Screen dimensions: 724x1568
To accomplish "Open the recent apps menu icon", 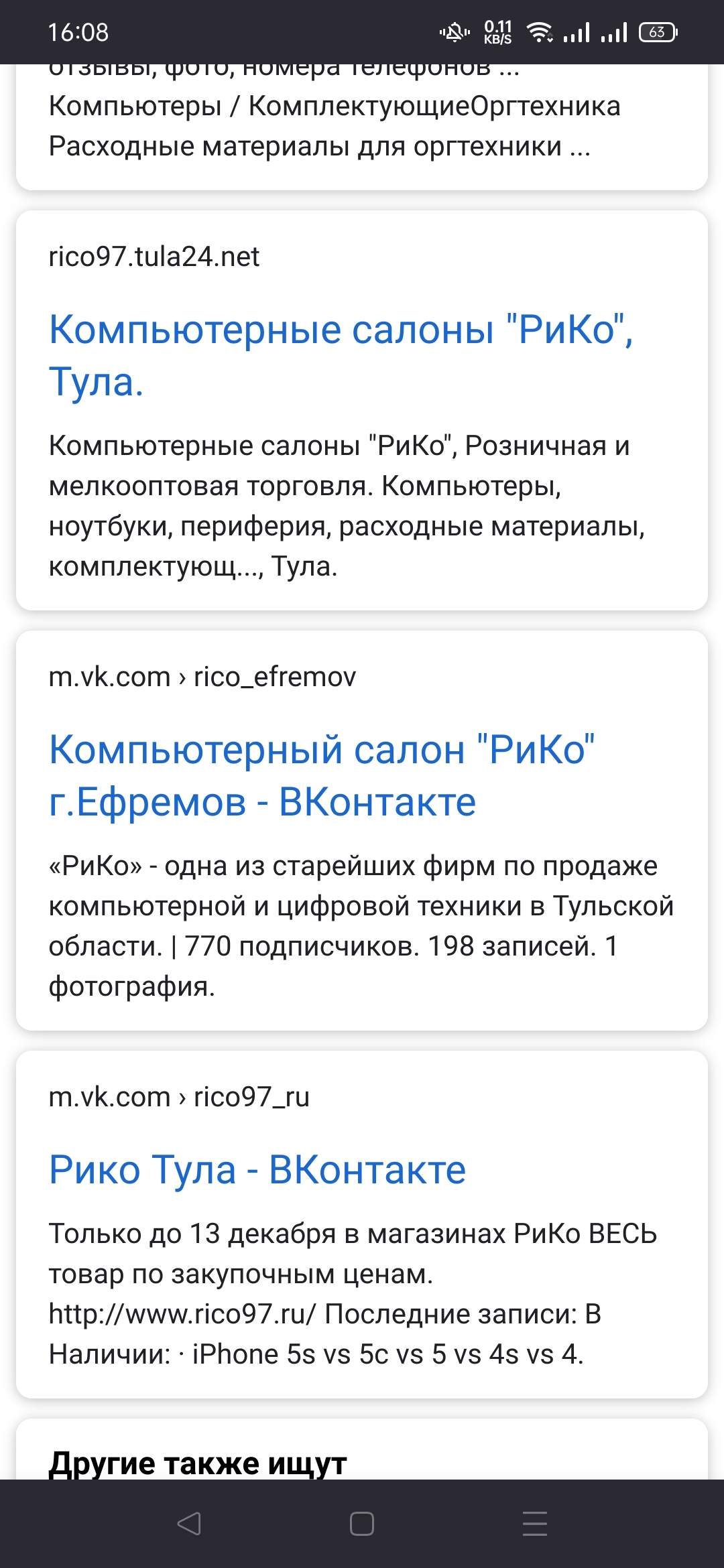I will (x=534, y=1523).
